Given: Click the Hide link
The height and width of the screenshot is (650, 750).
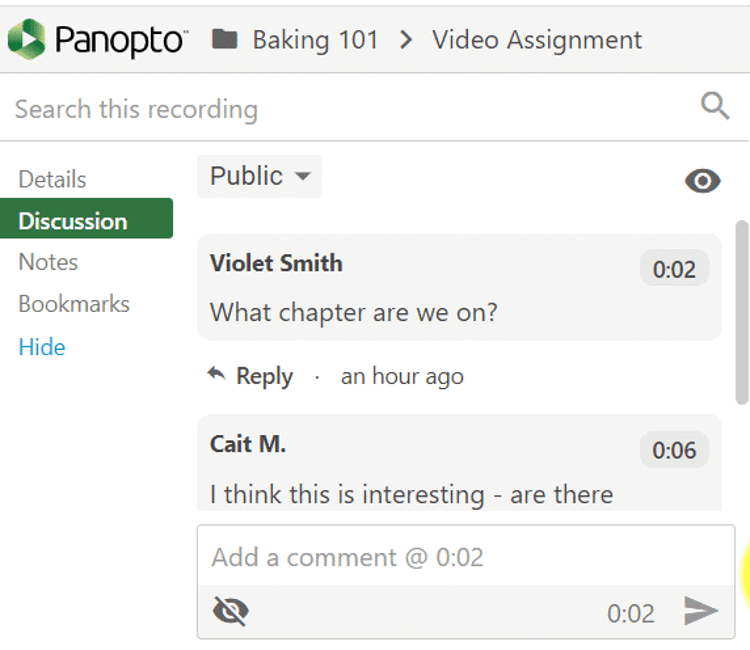Looking at the screenshot, I should (x=42, y=347).
